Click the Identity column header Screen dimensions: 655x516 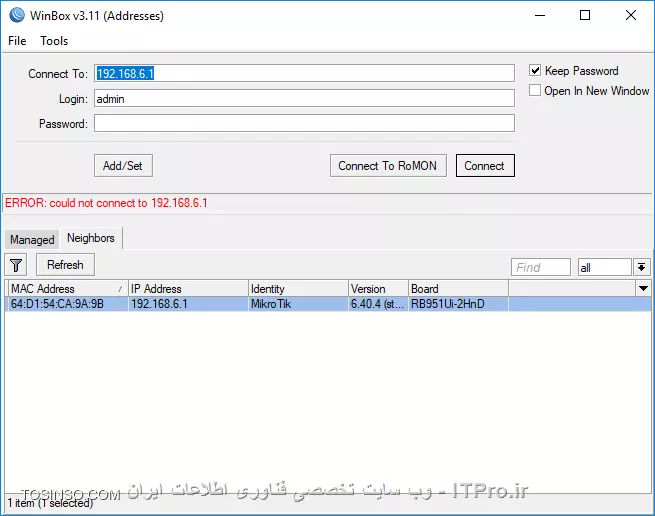tap(298, 288)
